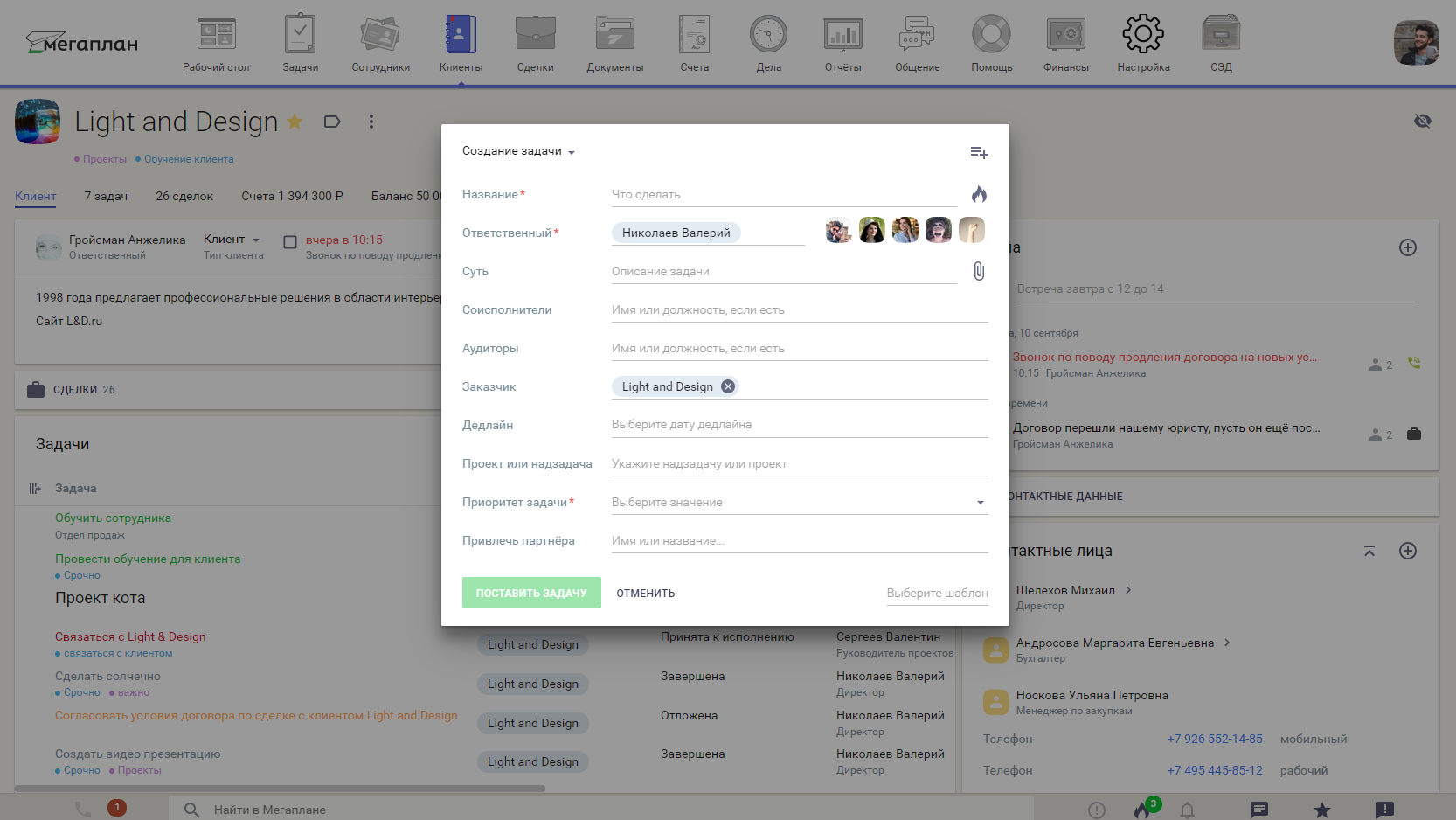The image size is (1456, 820).
Task: Open the Отчёты section
Action: [843, 44]
